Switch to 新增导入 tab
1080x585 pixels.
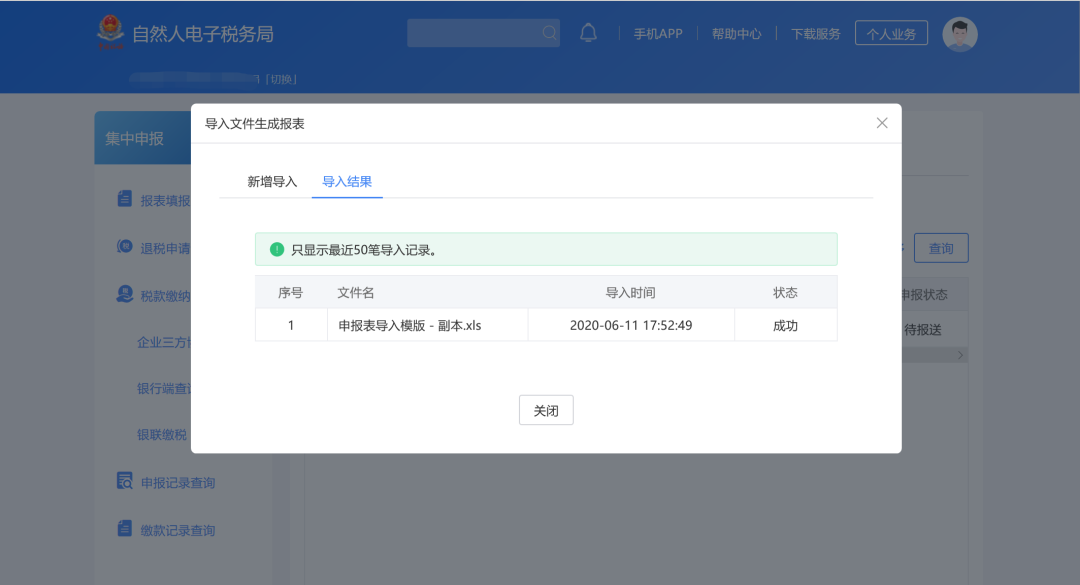click(272, 182)
